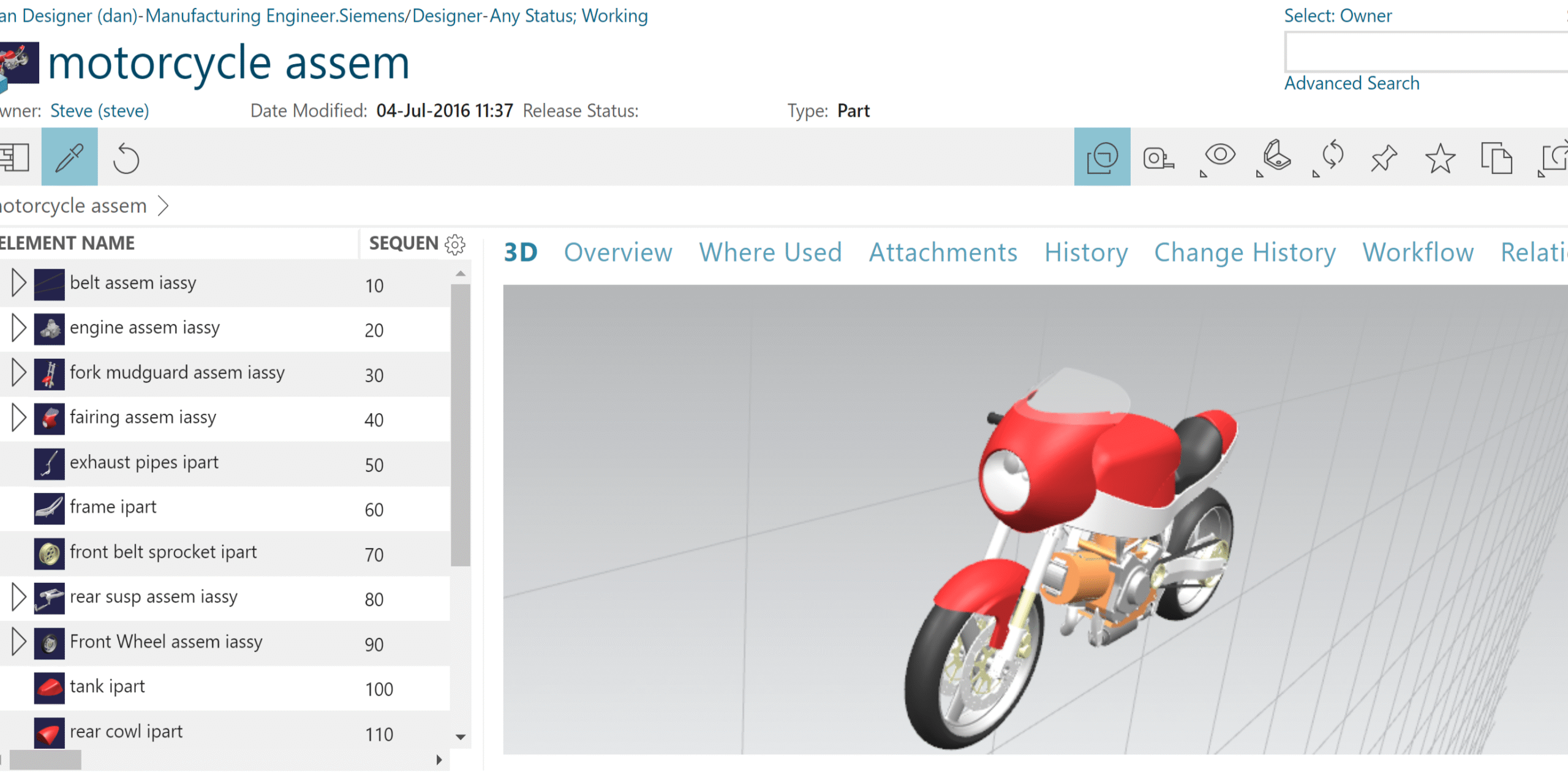Toggle the highlighted selection mode button

click(1102, 157)
